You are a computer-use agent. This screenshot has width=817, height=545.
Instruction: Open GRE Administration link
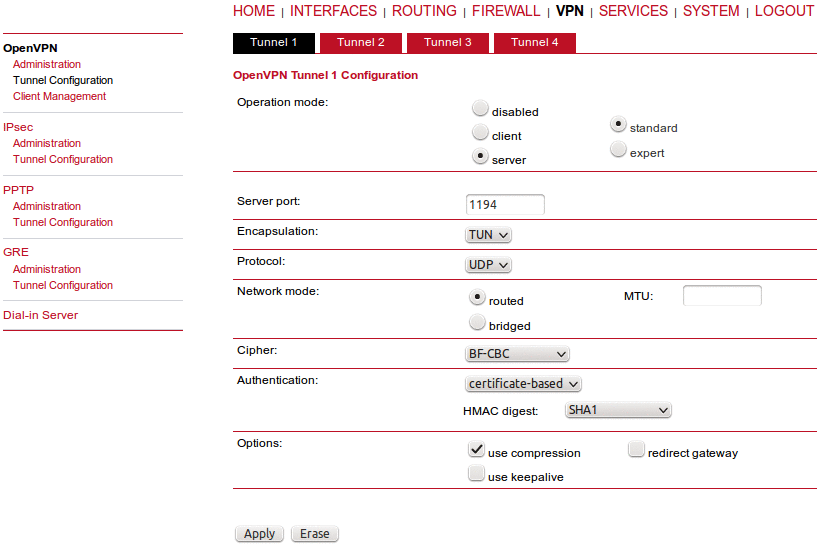coord(47,269)
